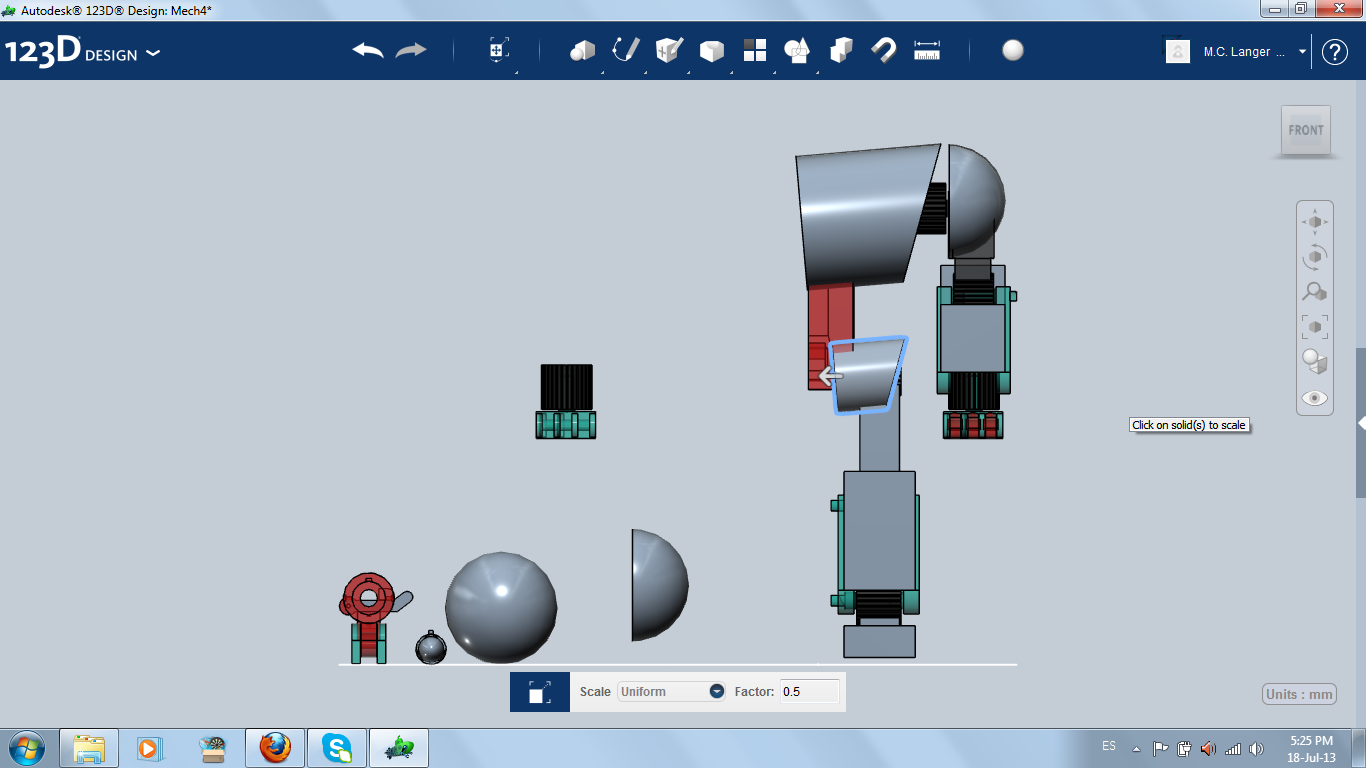Undo the last action
The width and height of the screenshot is (1366, 768).
point(368,51)
